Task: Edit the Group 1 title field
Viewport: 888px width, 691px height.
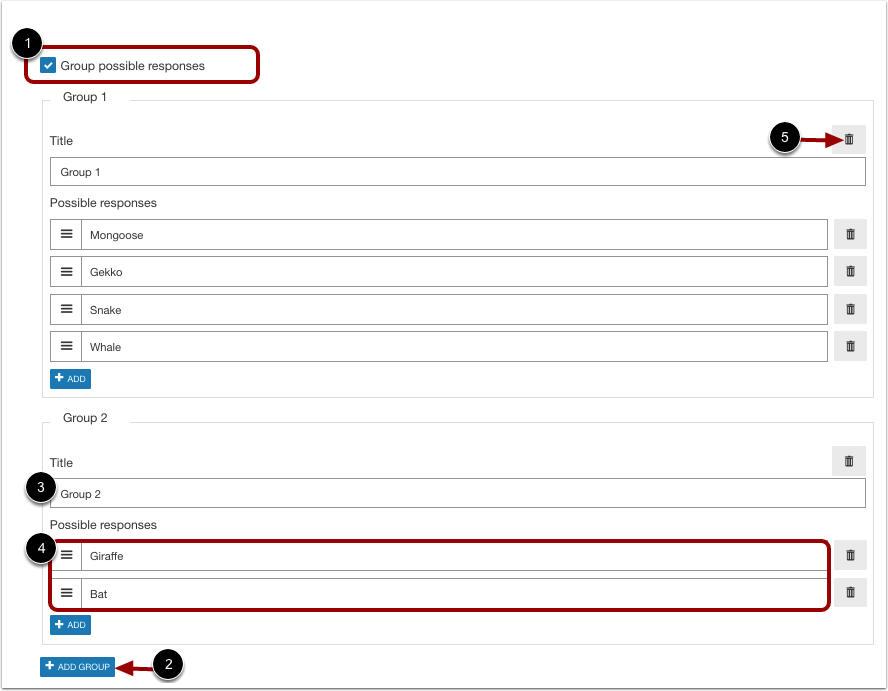Action: point(458,172)
